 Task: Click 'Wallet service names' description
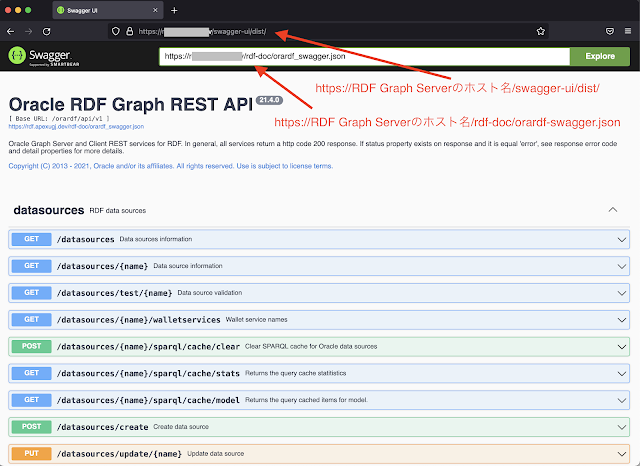256,320
